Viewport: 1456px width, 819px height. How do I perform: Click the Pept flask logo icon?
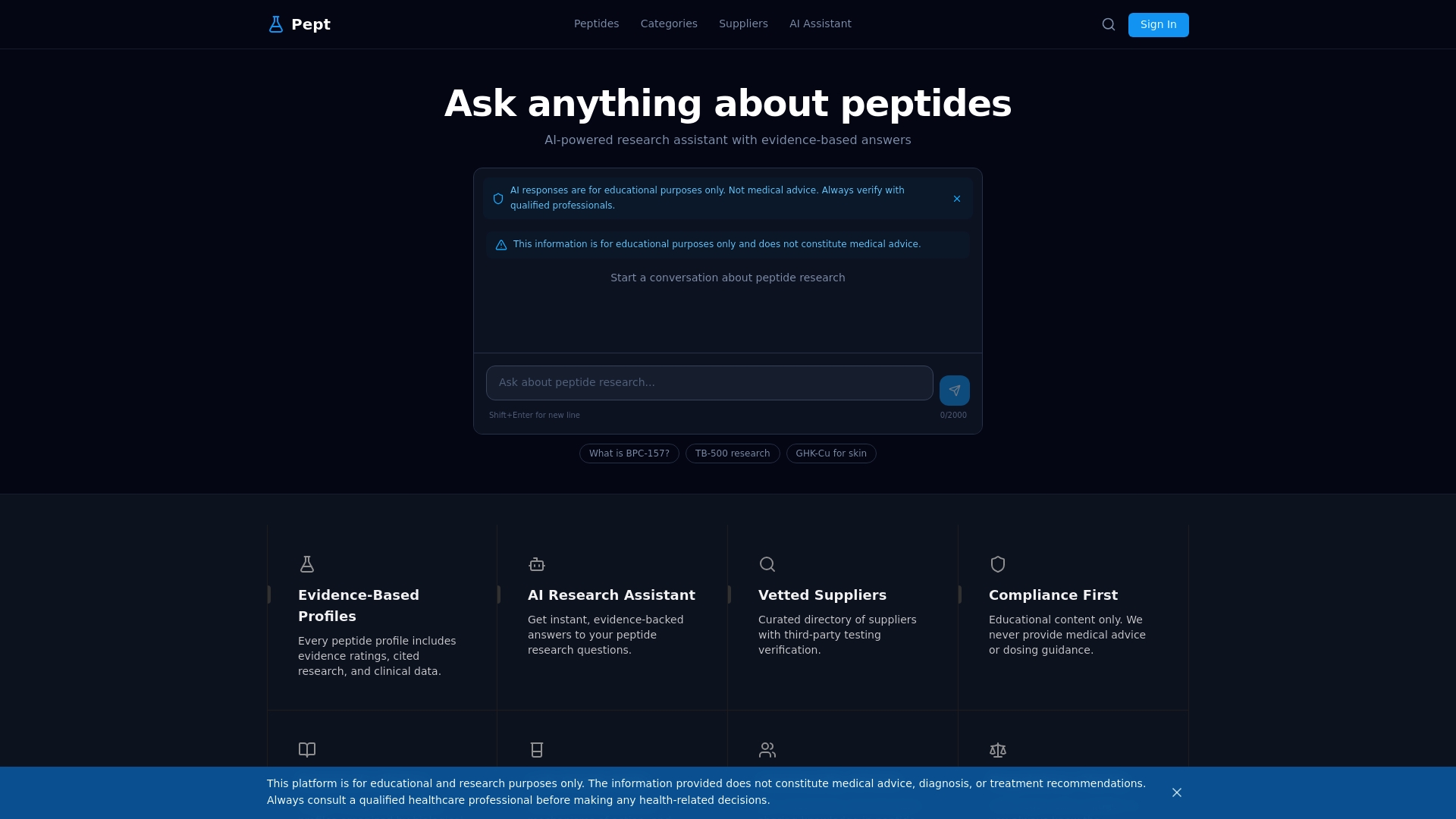pos(276,24)
